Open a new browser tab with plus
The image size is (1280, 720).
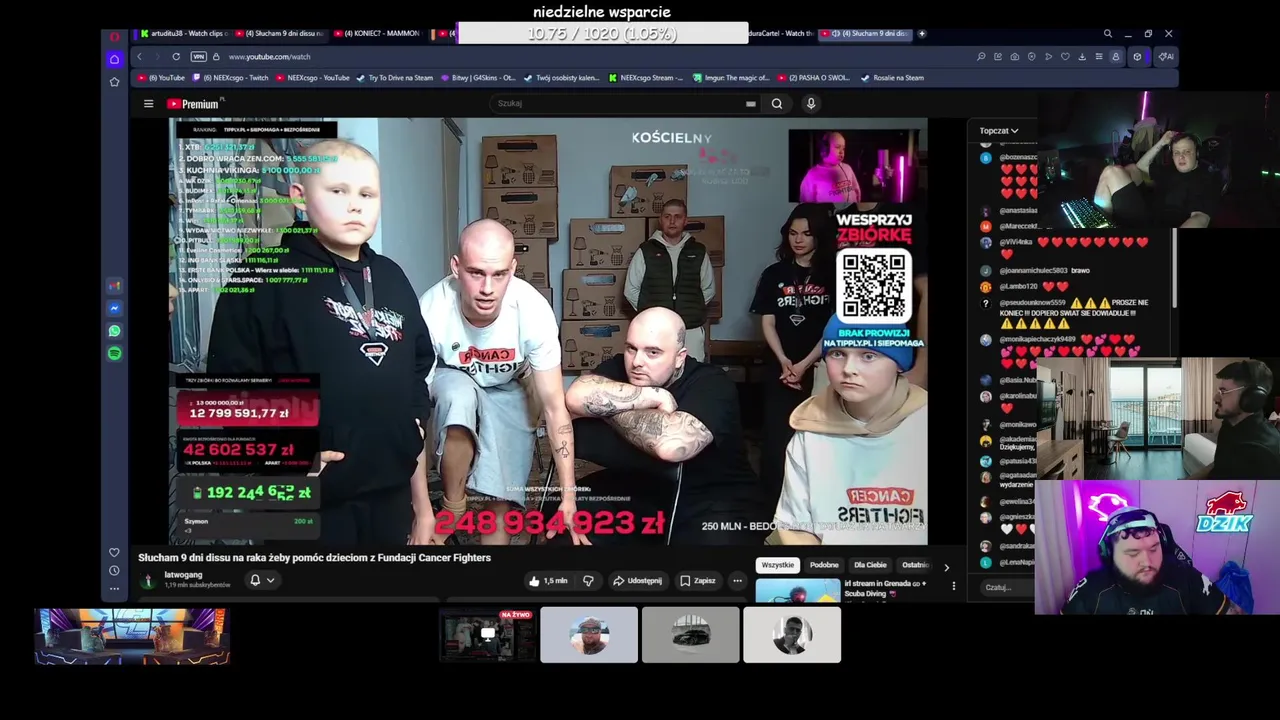[922, 34]
